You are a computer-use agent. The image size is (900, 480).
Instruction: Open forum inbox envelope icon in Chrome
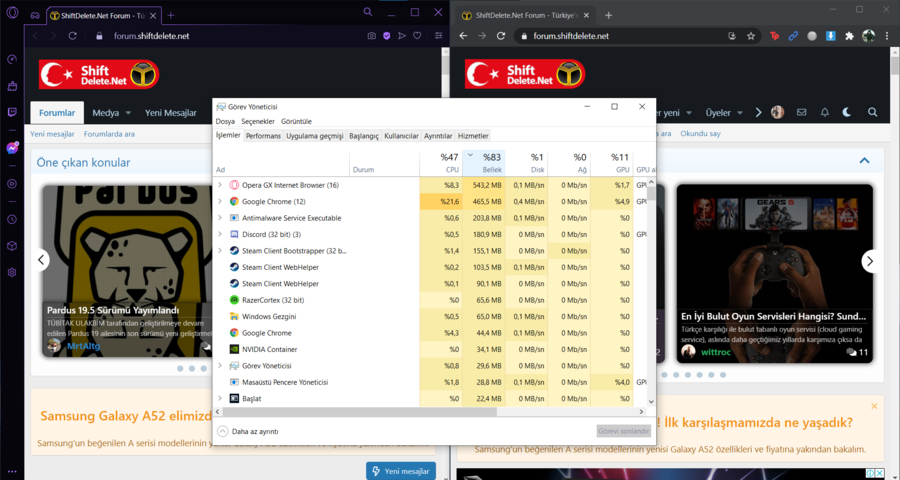click(801, 113)
